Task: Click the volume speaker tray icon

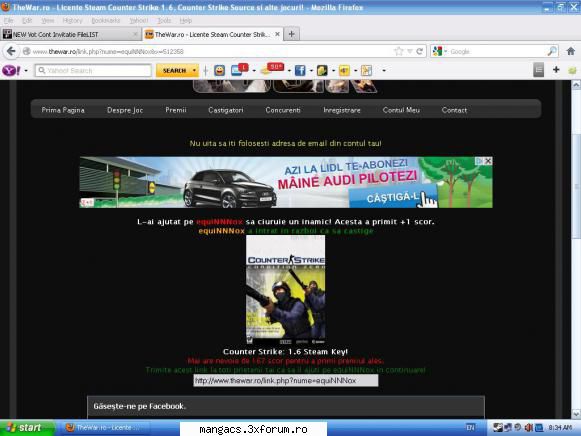Action: [528, 428]
